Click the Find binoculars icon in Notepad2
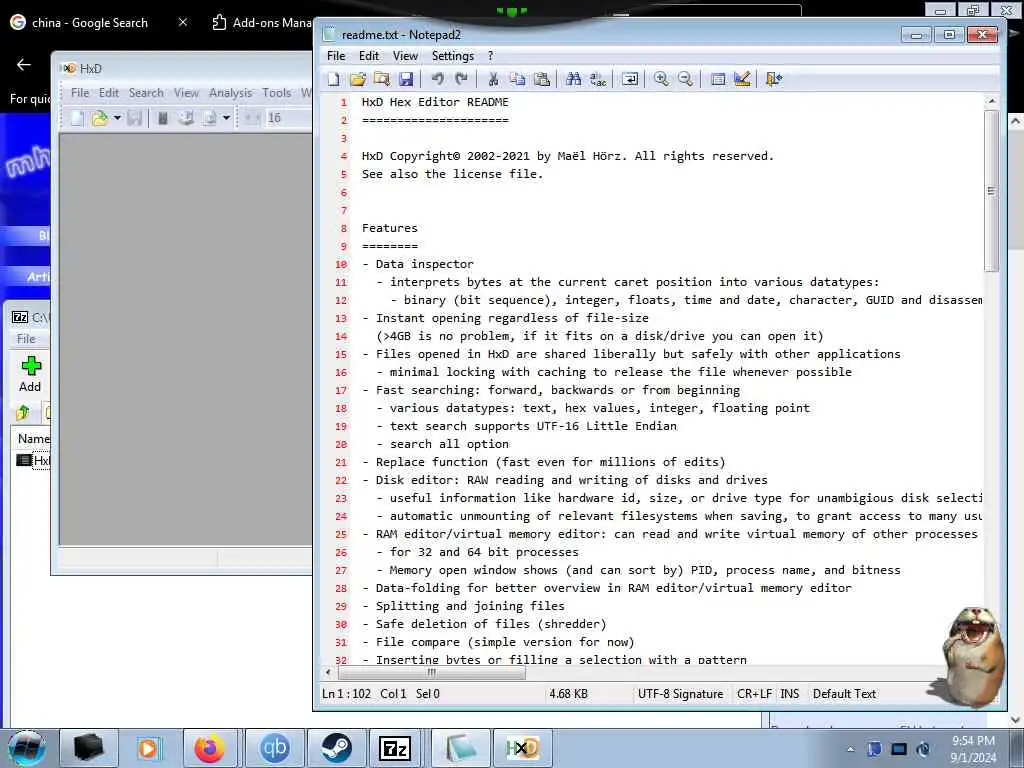 (x=573, y=79)
